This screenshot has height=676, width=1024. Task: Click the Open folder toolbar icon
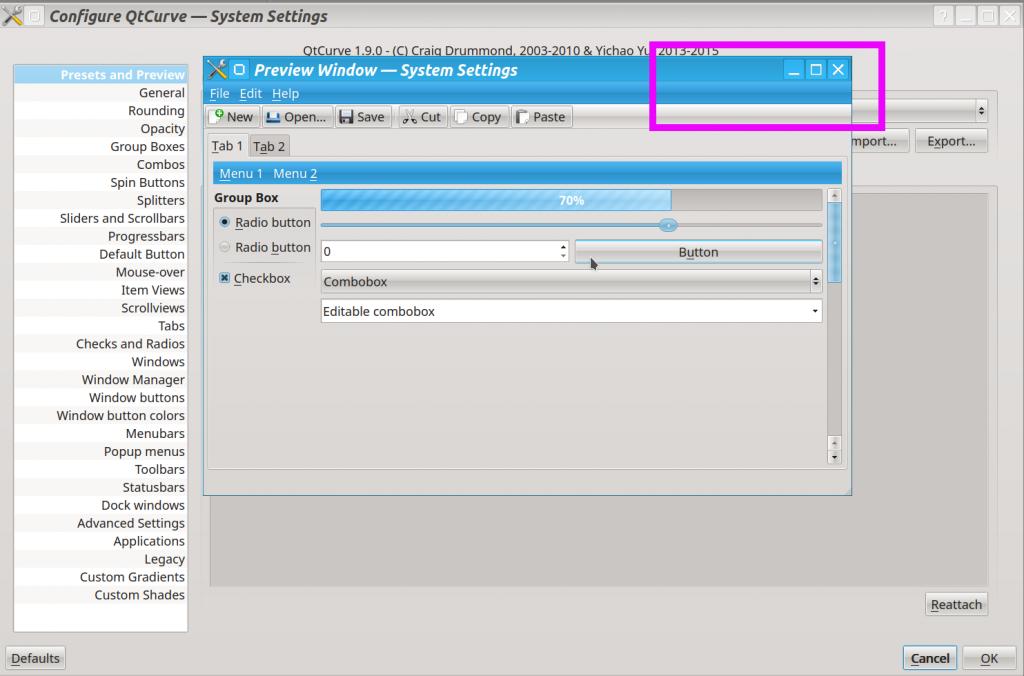point(273,117)
